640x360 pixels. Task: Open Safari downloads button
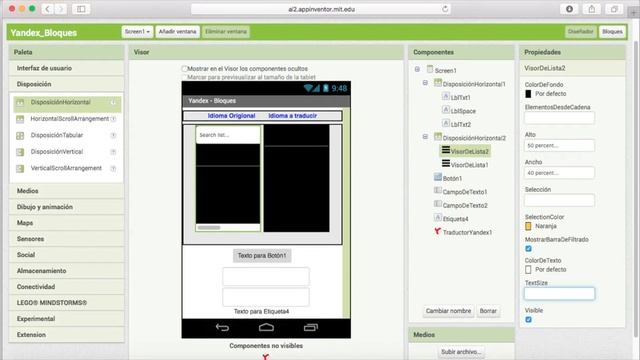(569, 9)
